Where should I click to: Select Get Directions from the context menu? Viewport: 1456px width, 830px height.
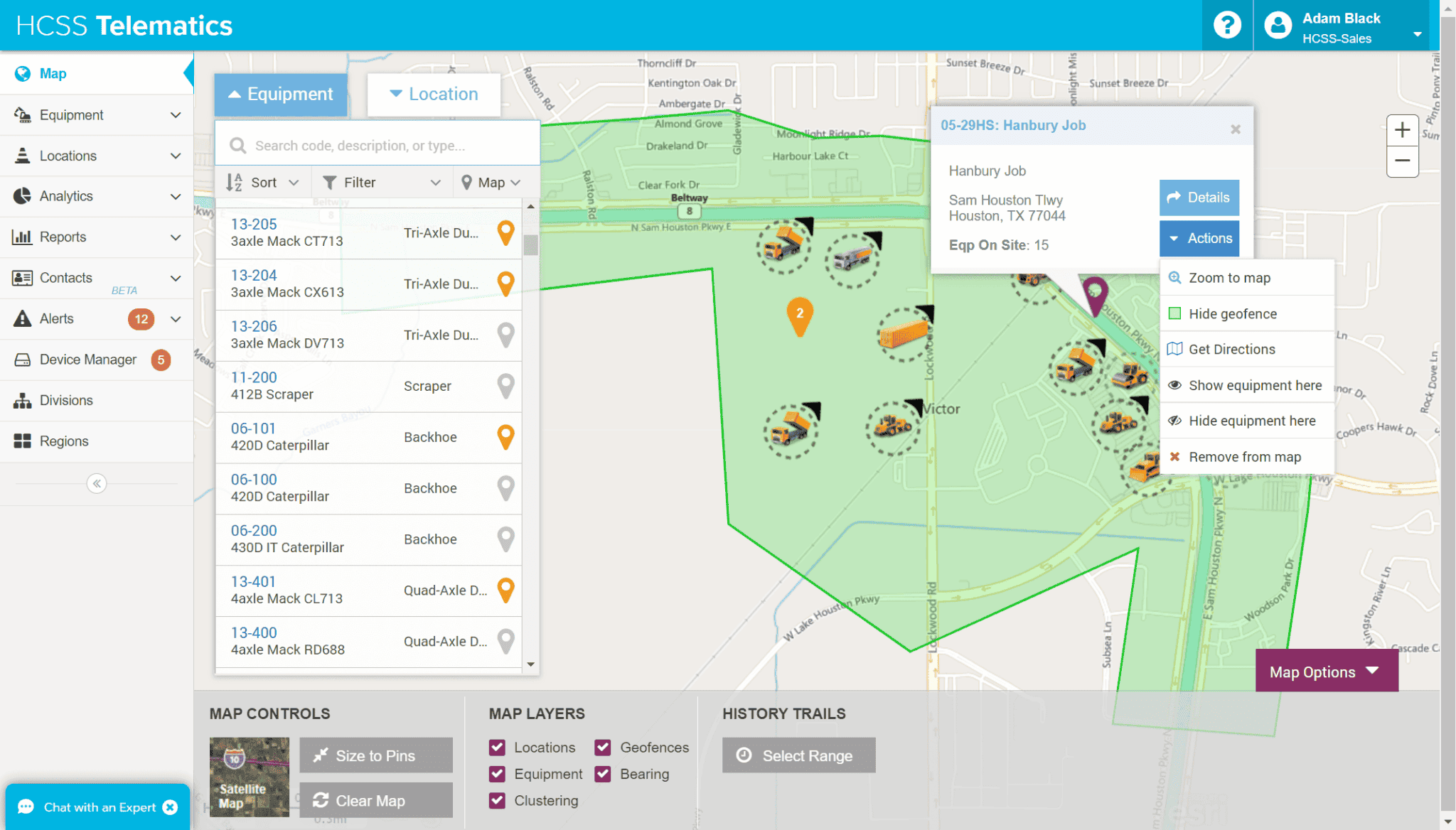1232,349
